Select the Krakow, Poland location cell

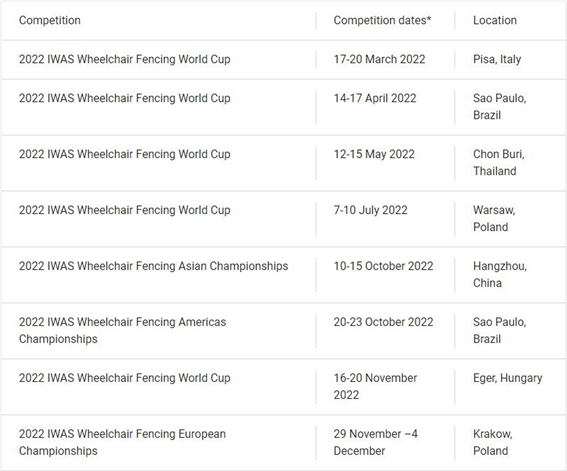point(493,442)
